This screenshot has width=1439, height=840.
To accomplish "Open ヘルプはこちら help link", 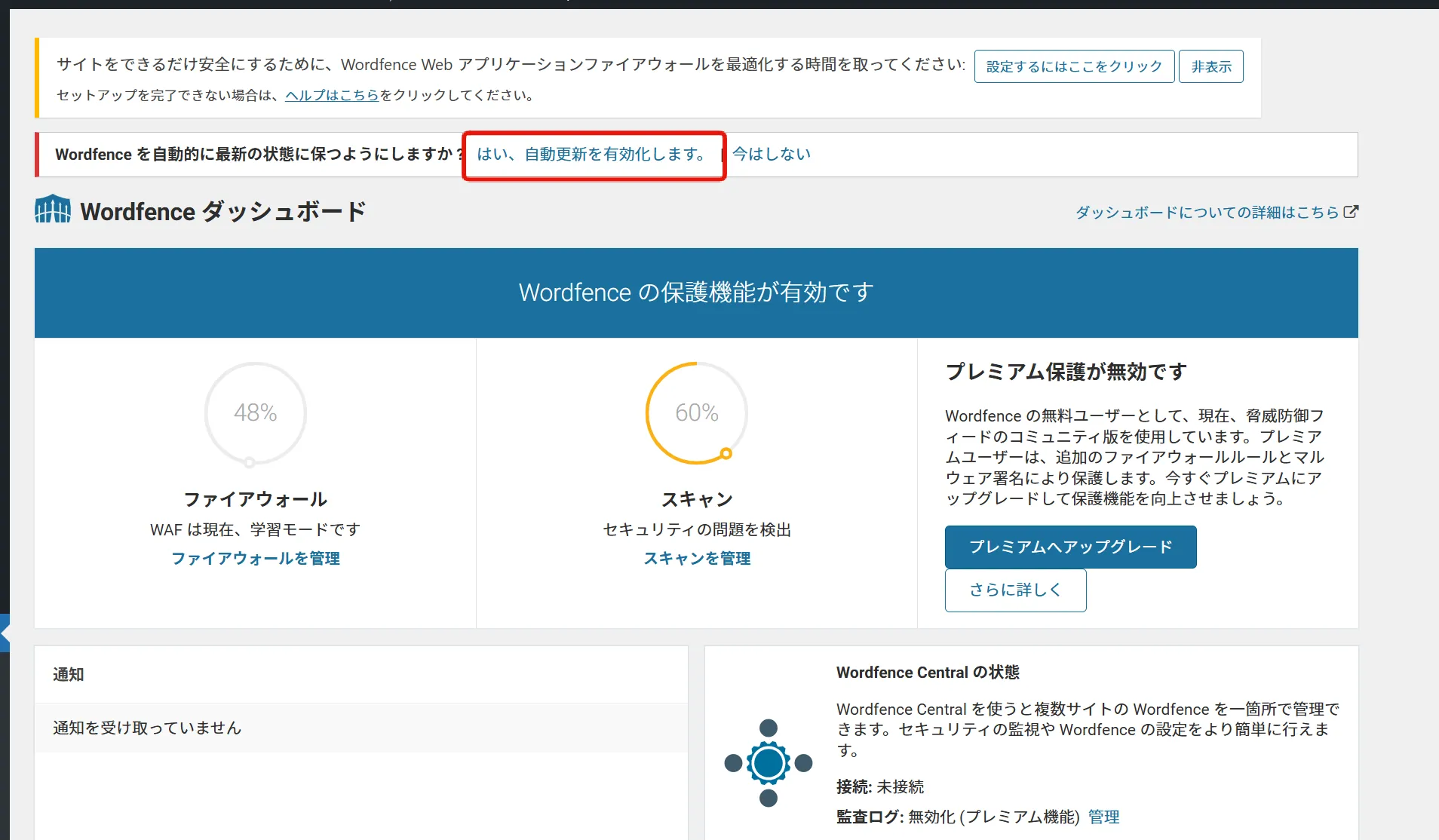I will pyautogui.click(x=330, y=95).
